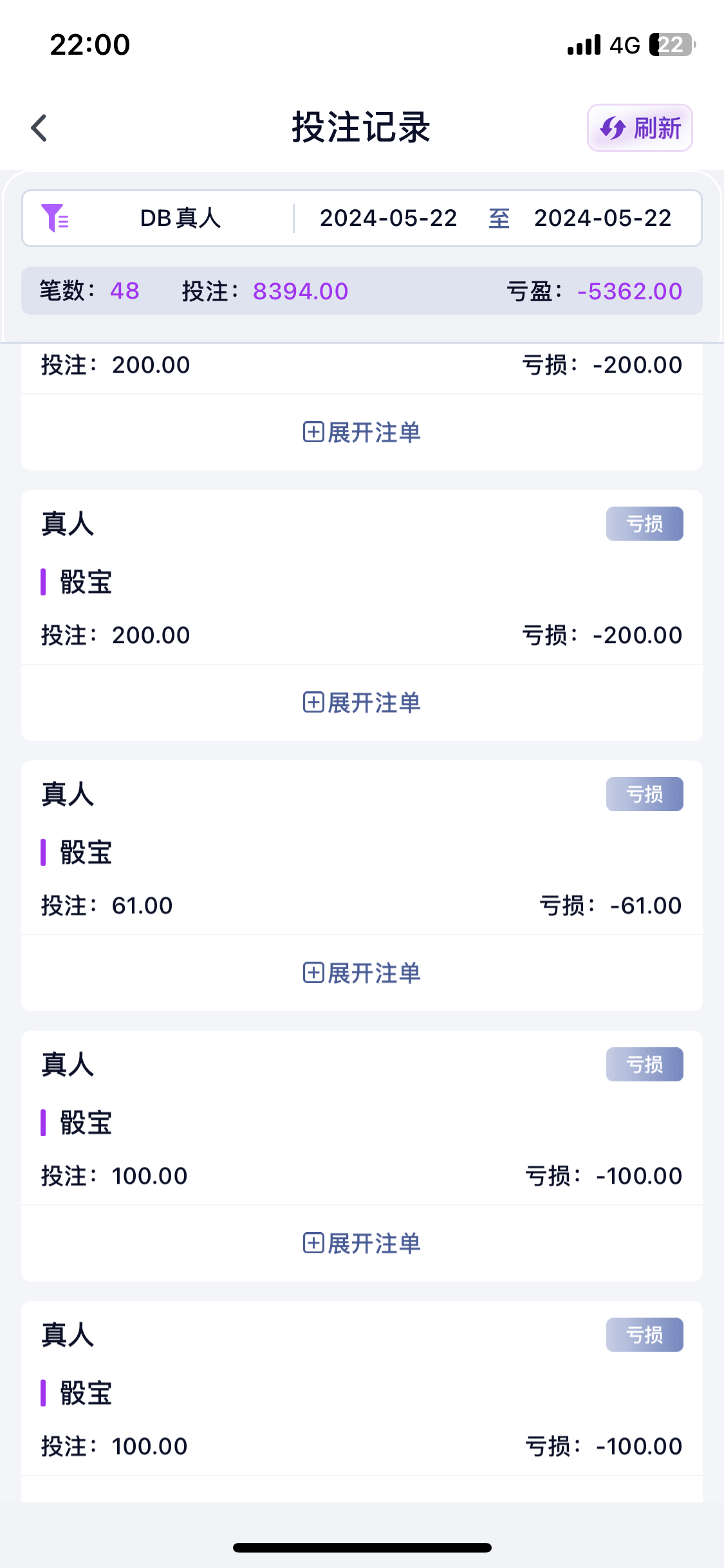Tap the 亏损 badge on first full card

[644, 523]
